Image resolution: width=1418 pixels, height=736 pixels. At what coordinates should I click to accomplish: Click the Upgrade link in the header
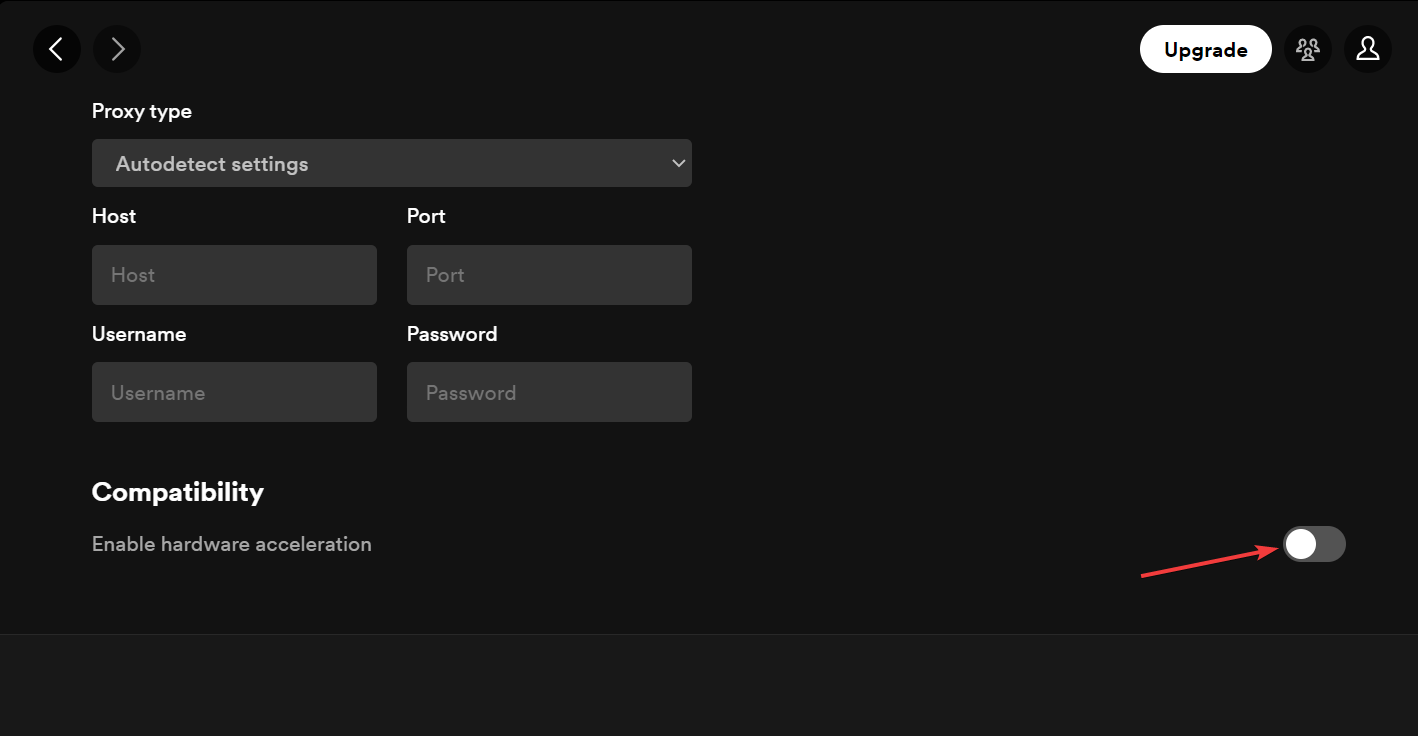coord(1206,49)
